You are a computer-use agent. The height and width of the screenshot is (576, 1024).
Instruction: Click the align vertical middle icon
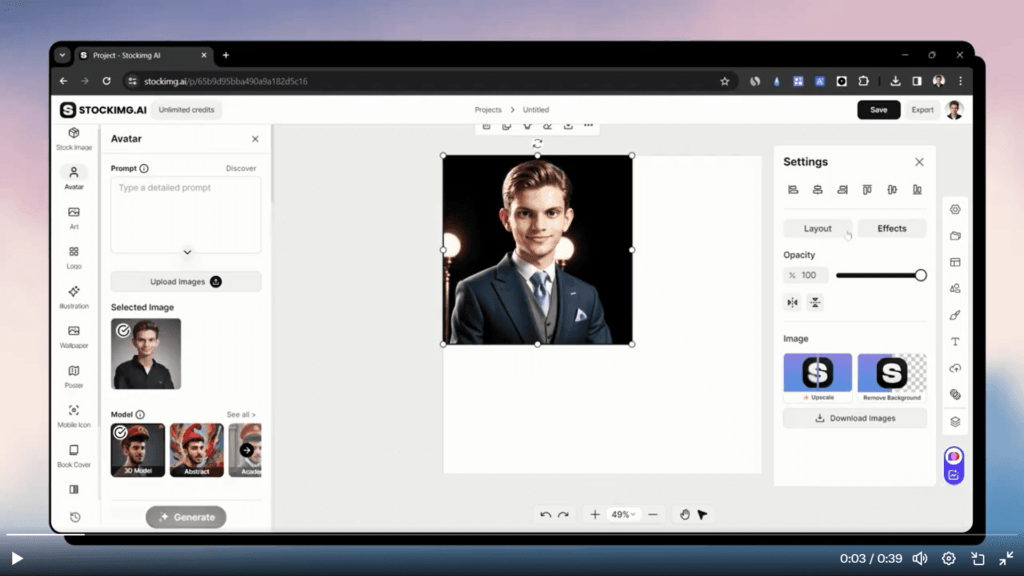(x=892, y=189)
